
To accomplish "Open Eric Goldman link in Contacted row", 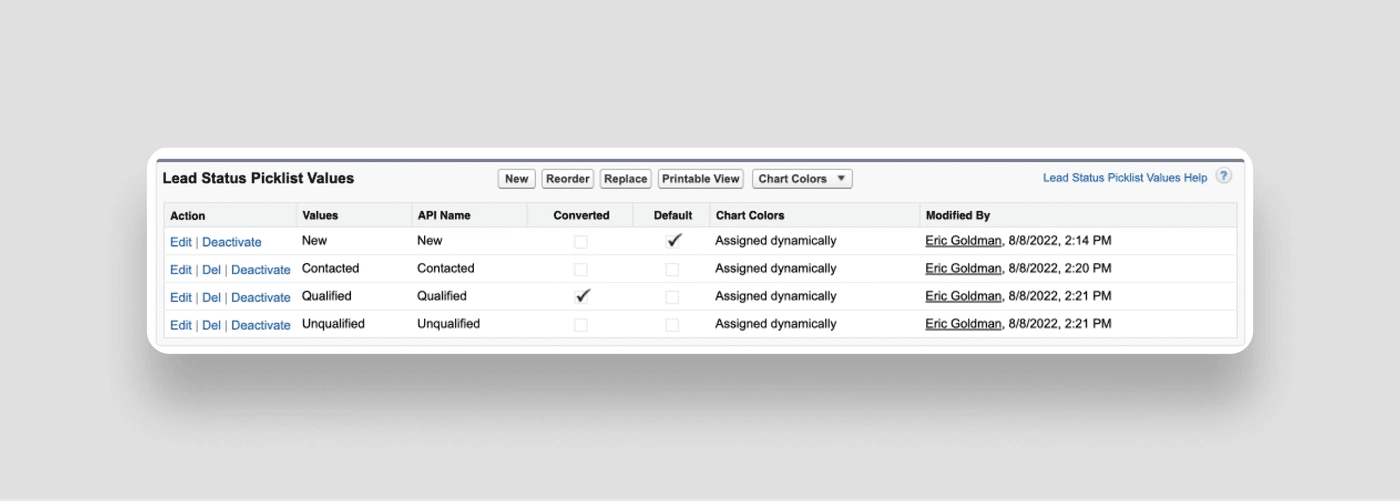I will 963,269.
